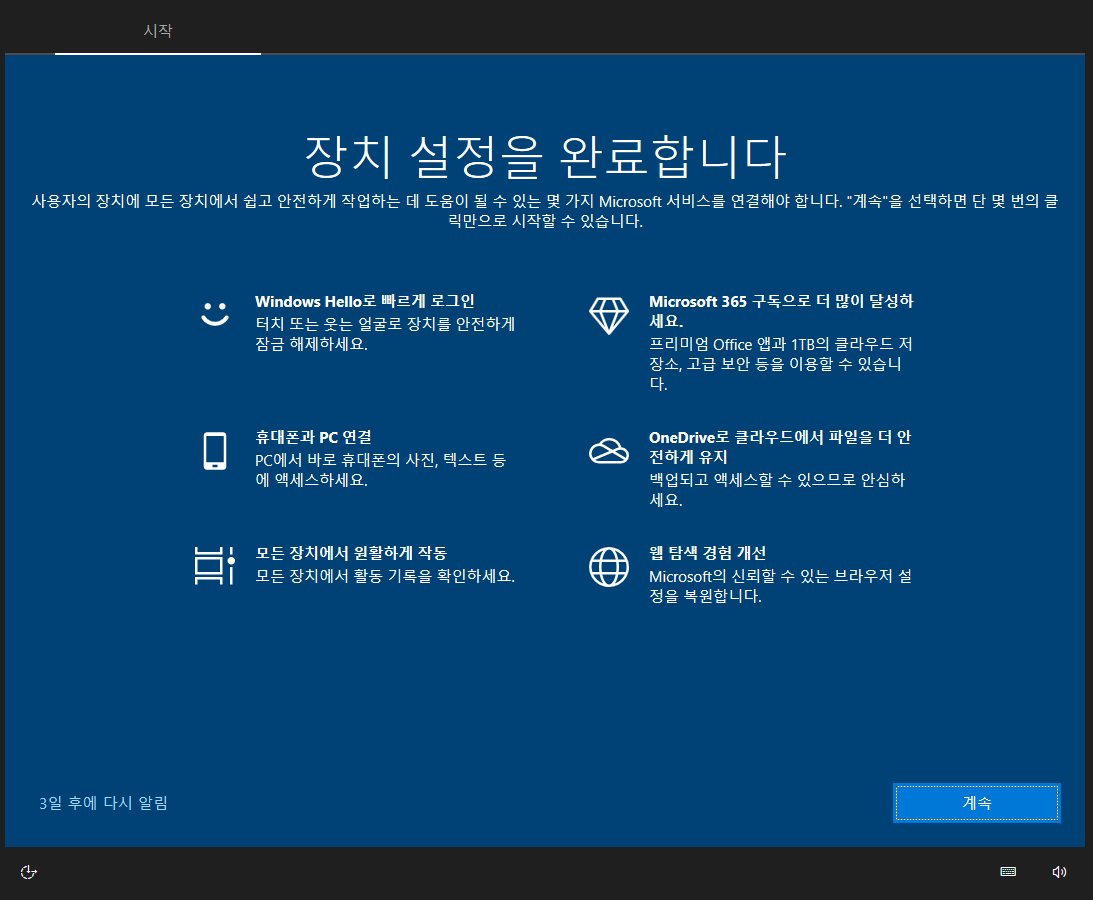1093x900 pixels.
Task: Click 'Microsoft 365 구독으로 더 많이 달성하세요' heading
Action: point(781,311)
